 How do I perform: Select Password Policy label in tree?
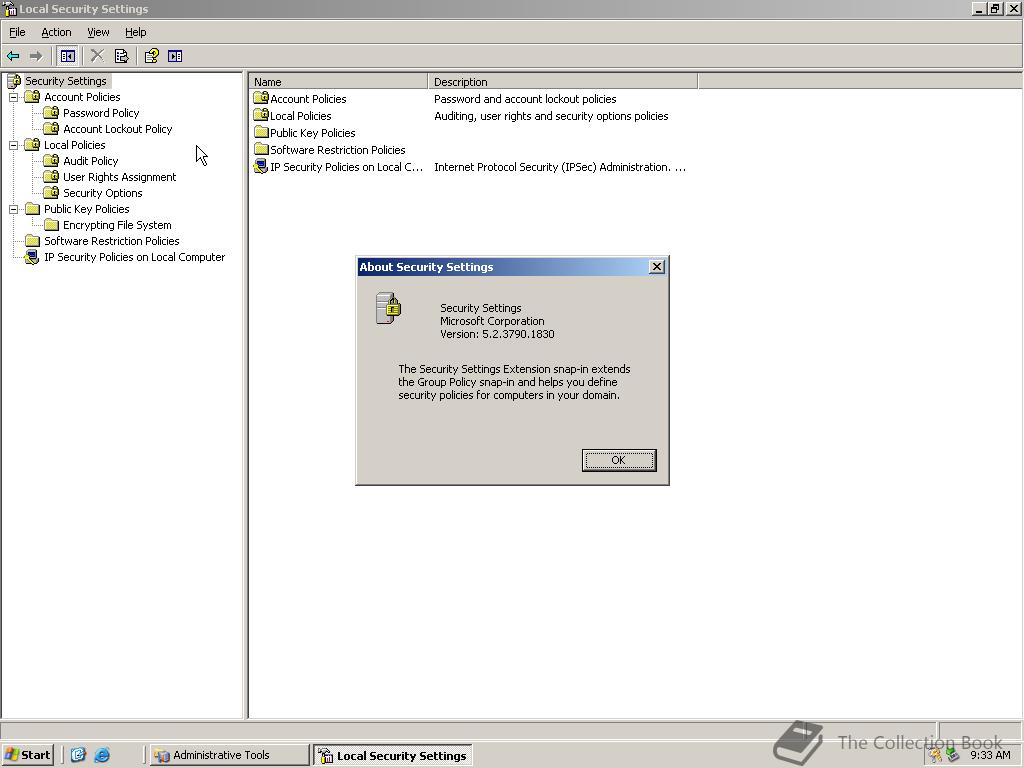(101, 113)
